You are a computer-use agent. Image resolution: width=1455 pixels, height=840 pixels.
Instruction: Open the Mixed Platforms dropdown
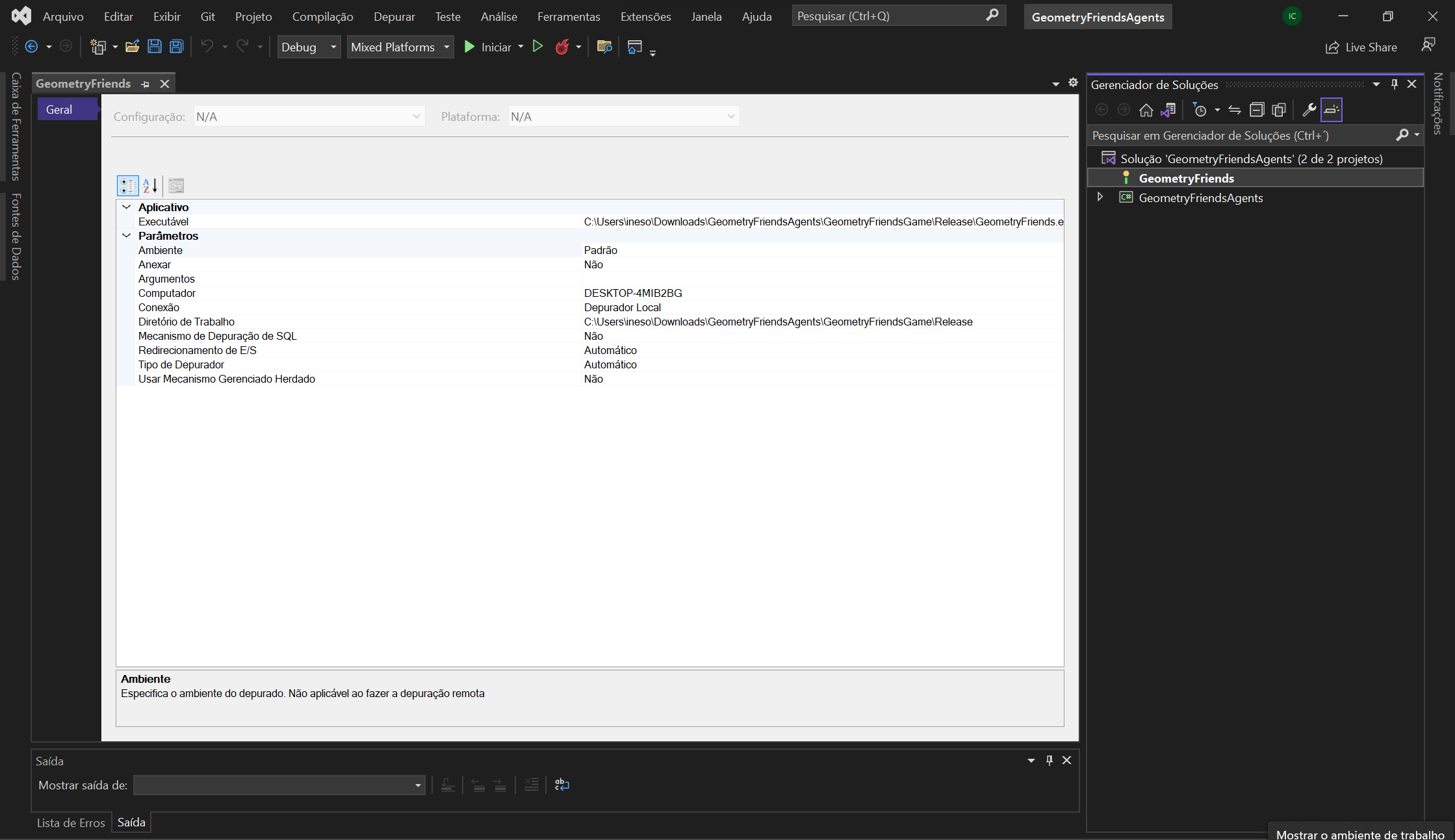400,47
